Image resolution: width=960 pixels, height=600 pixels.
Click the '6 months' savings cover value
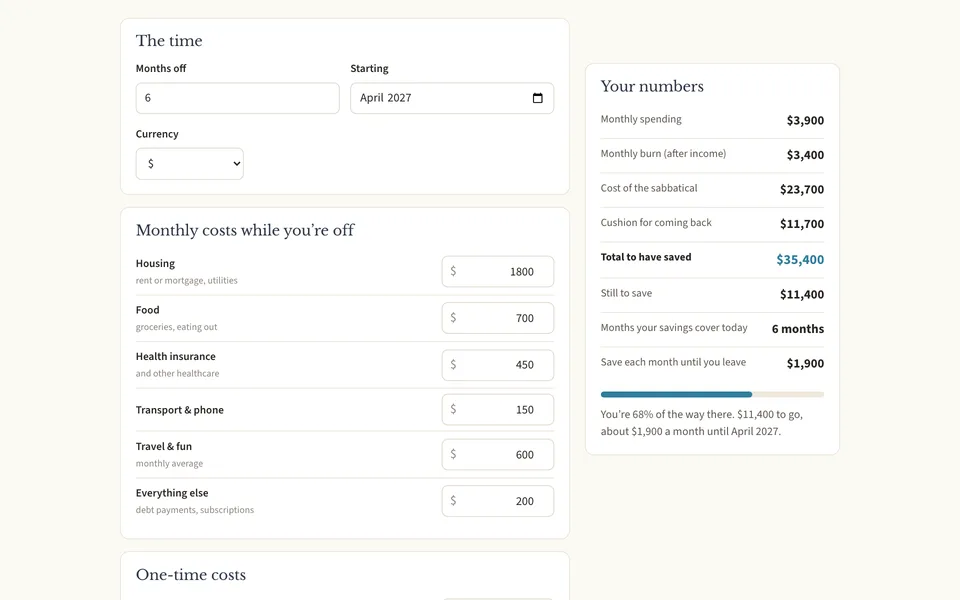(798, 329)
